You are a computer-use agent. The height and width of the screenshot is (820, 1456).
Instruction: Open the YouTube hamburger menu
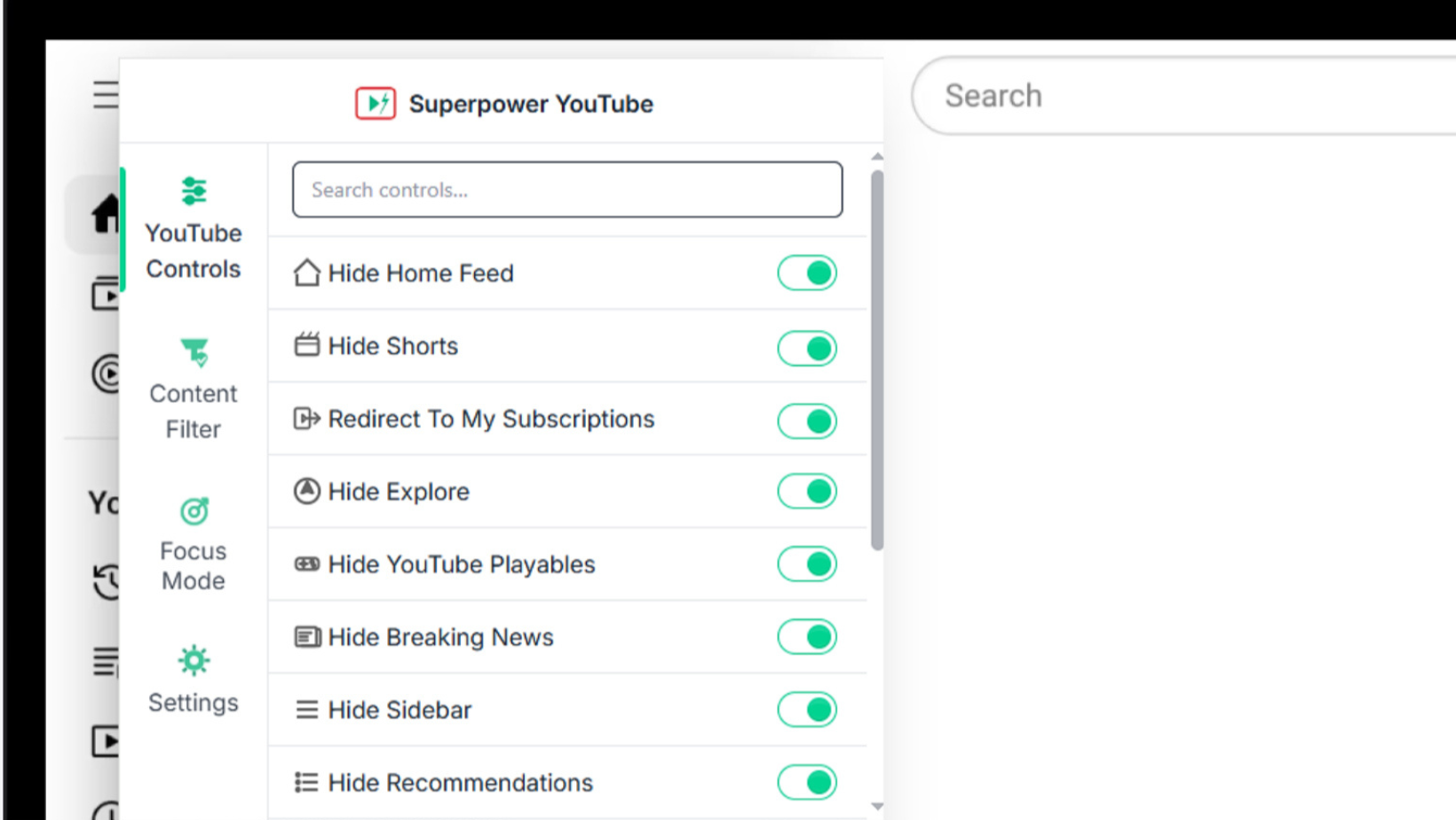click(x=105, y=95)
